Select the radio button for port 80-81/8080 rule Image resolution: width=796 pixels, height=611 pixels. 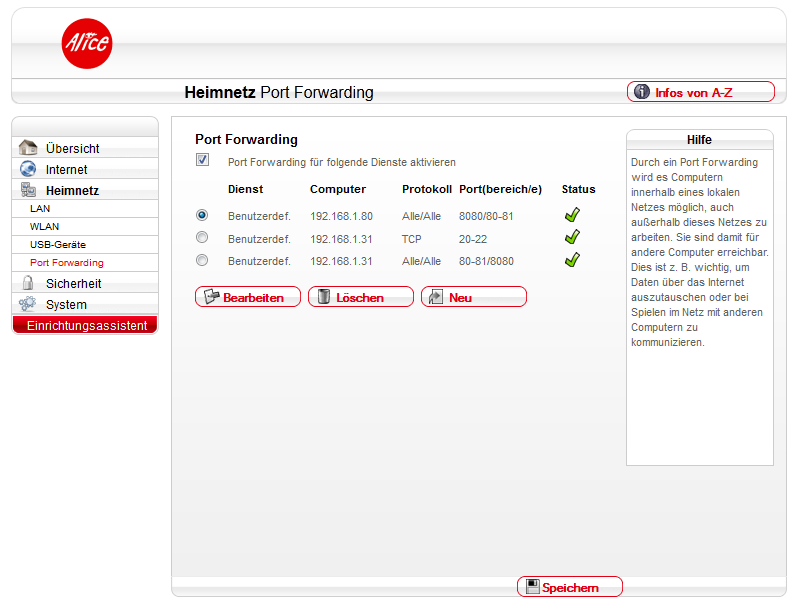coord(202,260)
